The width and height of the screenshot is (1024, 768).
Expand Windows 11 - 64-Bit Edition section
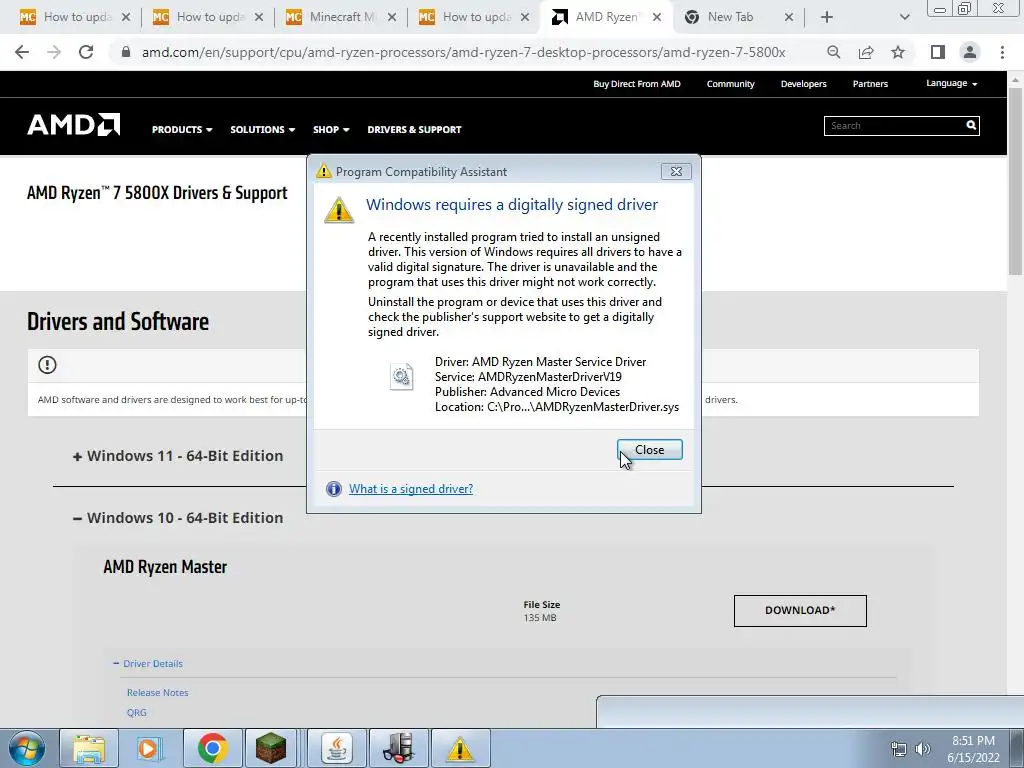178,456
